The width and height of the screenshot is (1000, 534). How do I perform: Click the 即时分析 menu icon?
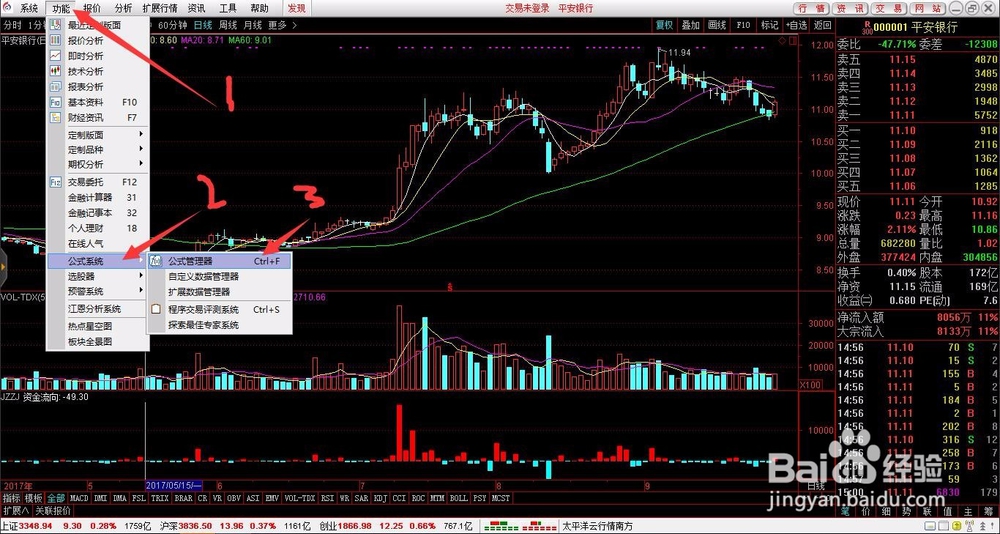pyautogui.click(x=55, y=56)
